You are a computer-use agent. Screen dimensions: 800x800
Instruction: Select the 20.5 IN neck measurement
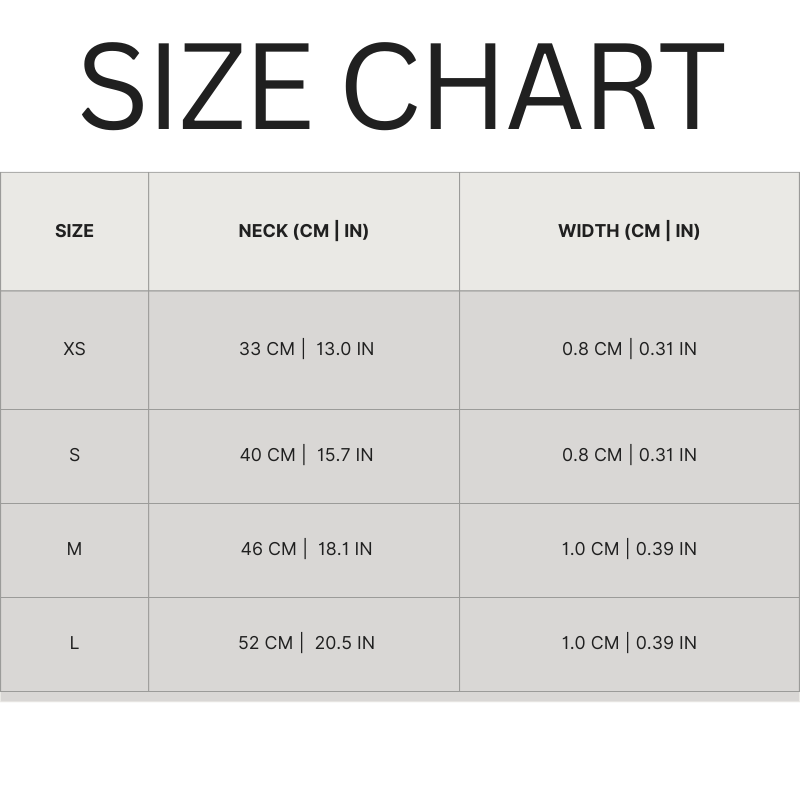pyautogui.click(x=345, y=643)
